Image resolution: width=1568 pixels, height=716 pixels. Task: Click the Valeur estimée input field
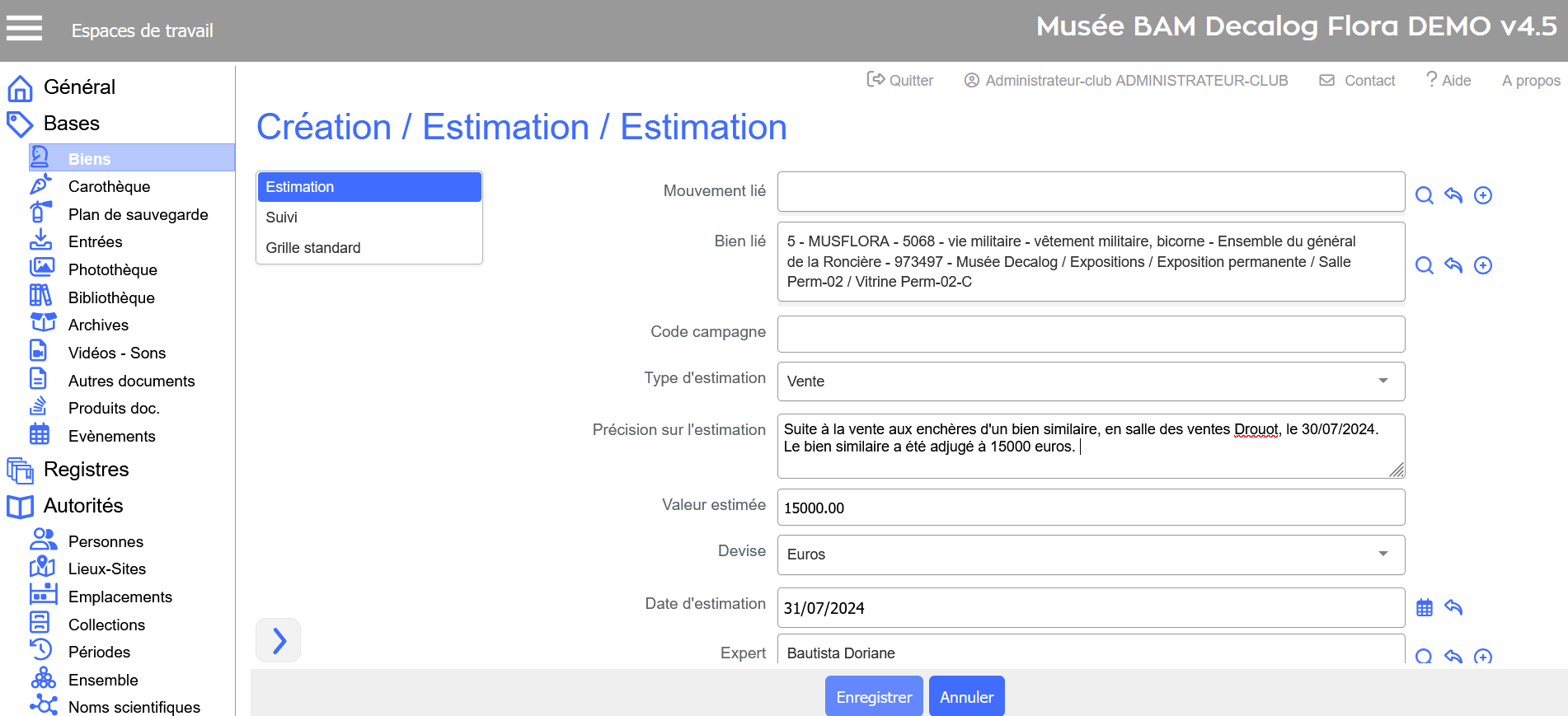pyautogui.click(x=1090, y=508)
